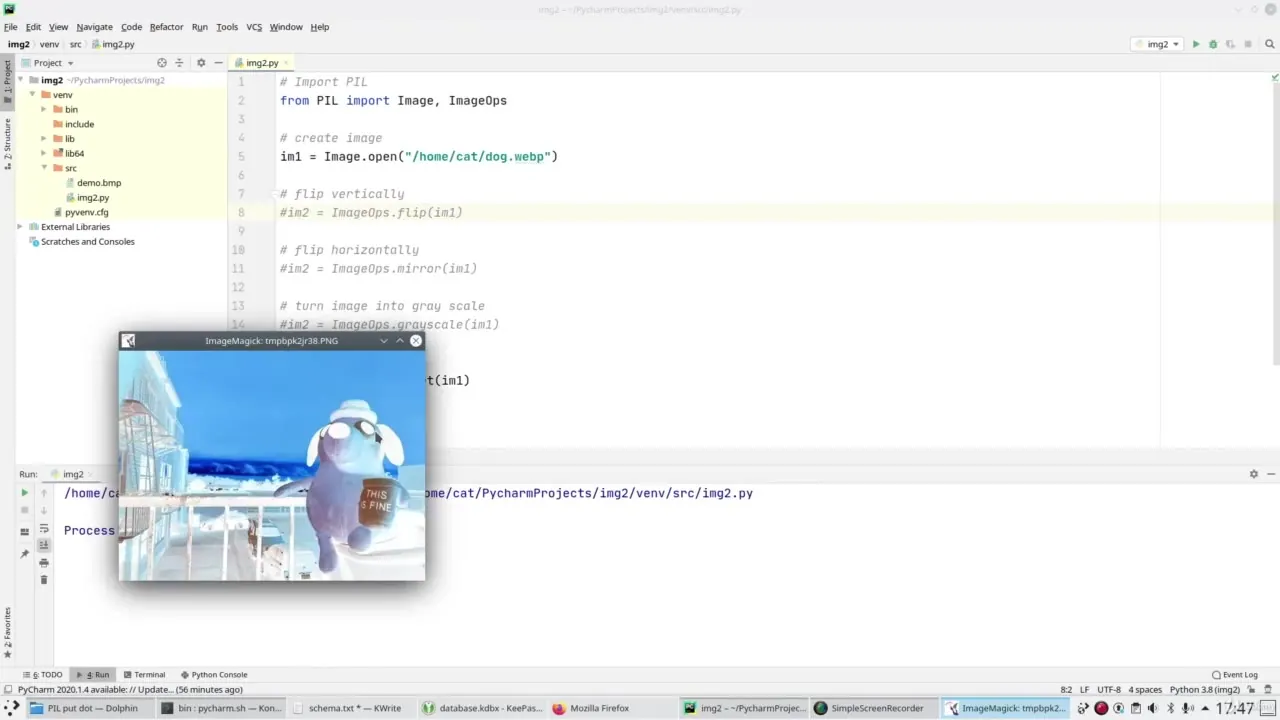1280x720 pixels.
Task: Open img2 run configuration dropdown
Action: tap(1158, 44)
